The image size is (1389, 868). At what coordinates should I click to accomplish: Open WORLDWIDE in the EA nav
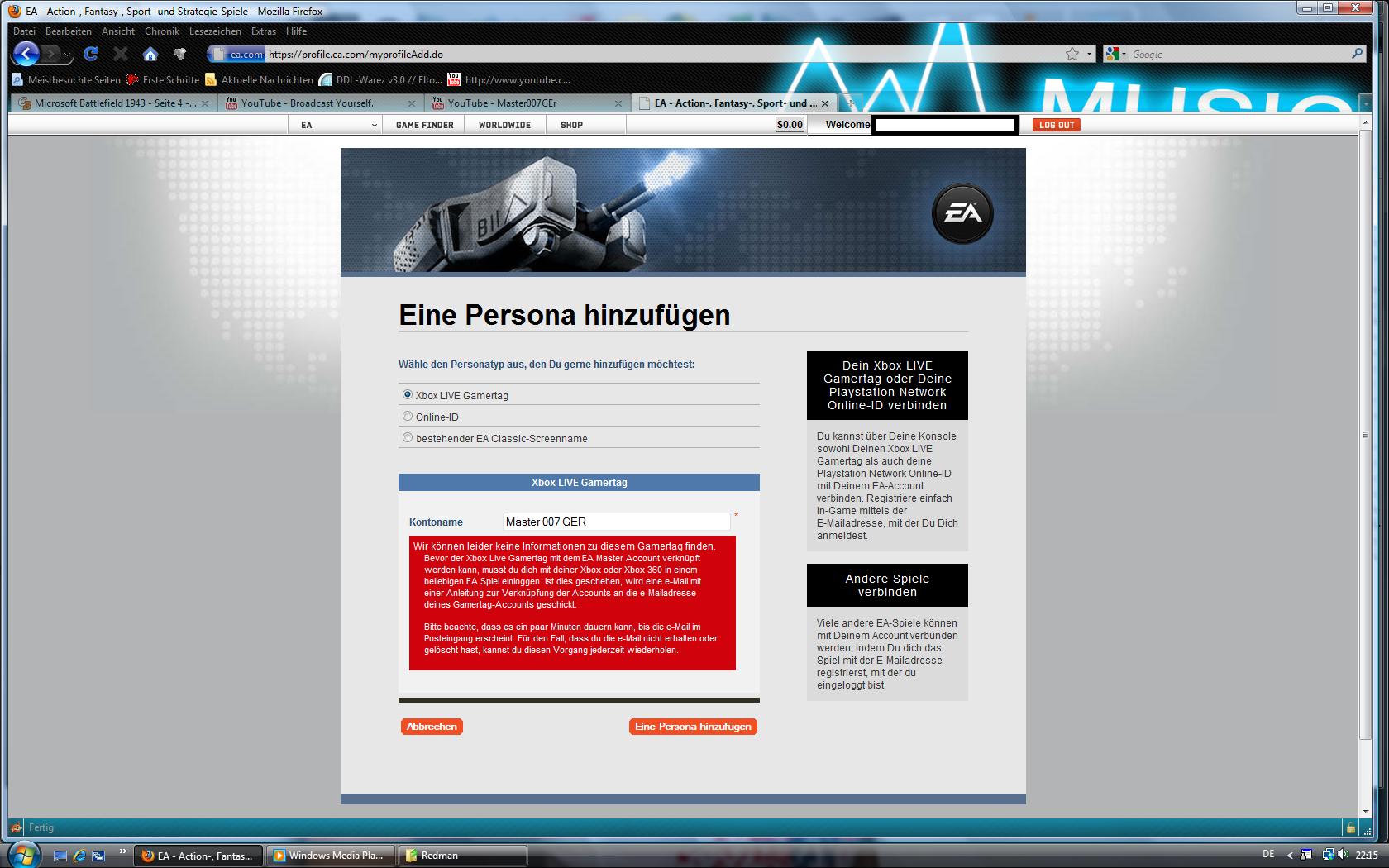[x=504, y=125]
